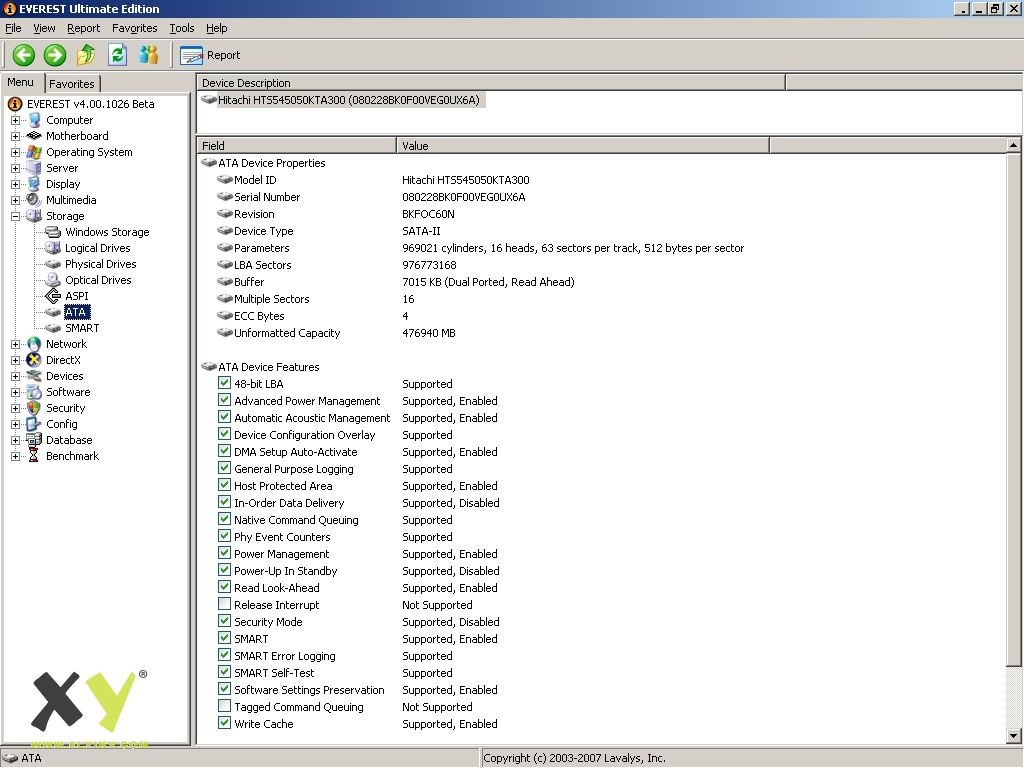Select the DirectX icon in tree
Image resolution: width=1024 pixels, height=768 pixels.
point(34,360)
